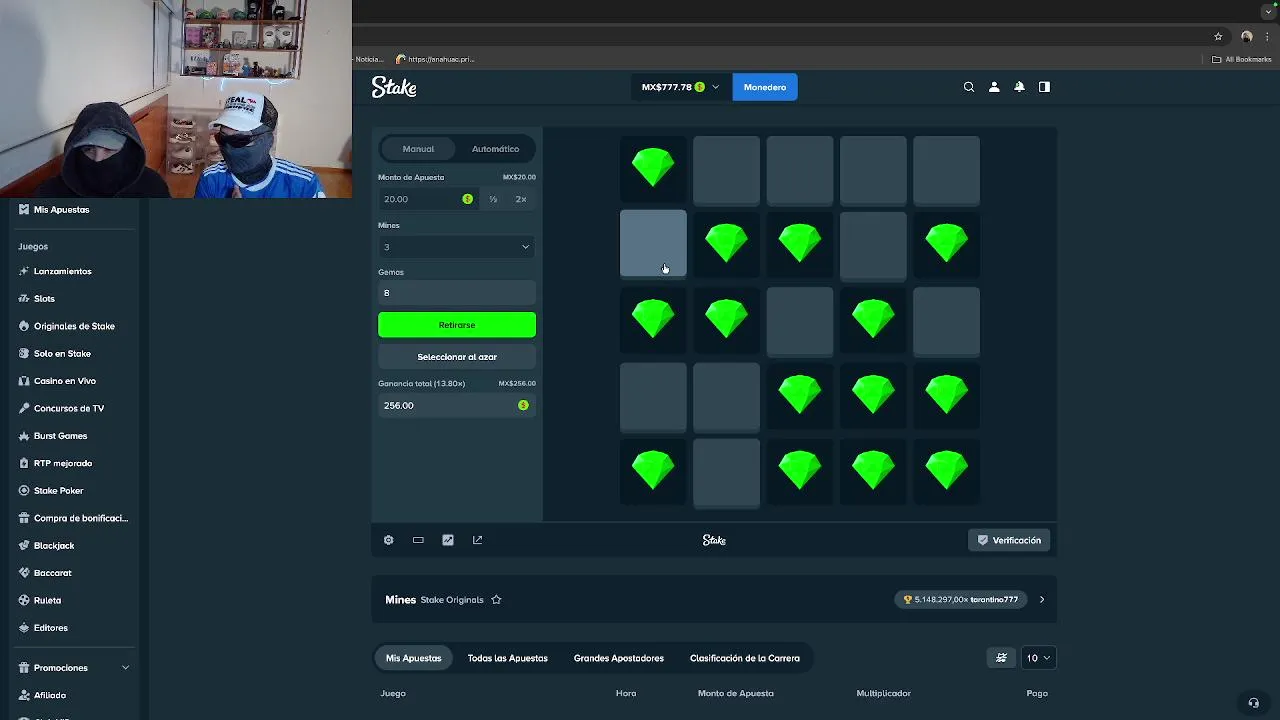Double the bet with the 2x button
The width and height of the screenshot is (1280, 720).
[x=521, y=199]
